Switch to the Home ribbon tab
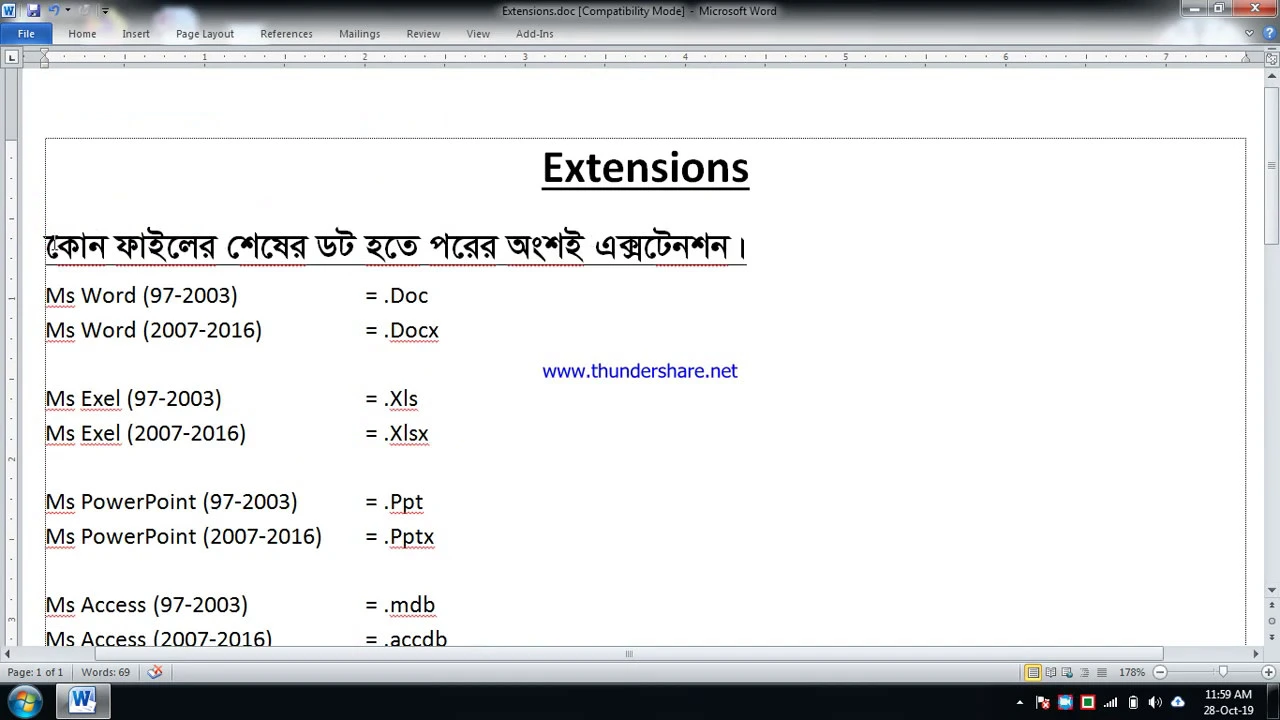This screenshot has width=1280, height=720. point(82,34)
